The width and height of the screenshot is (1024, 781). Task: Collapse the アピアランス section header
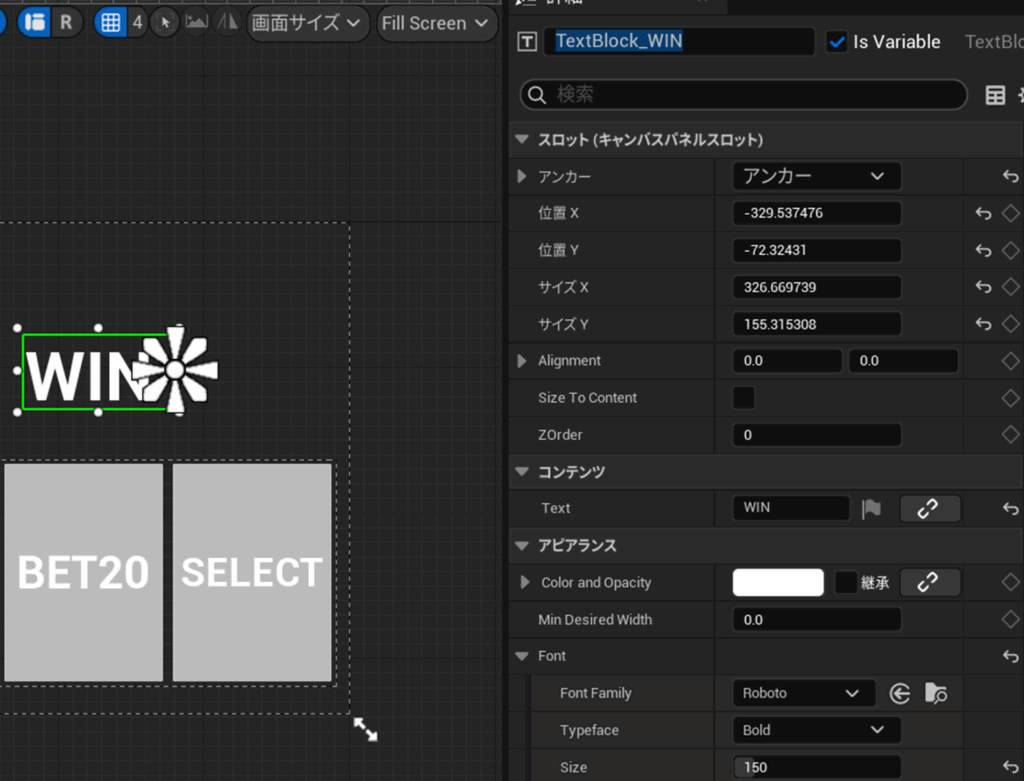[521, 546]
